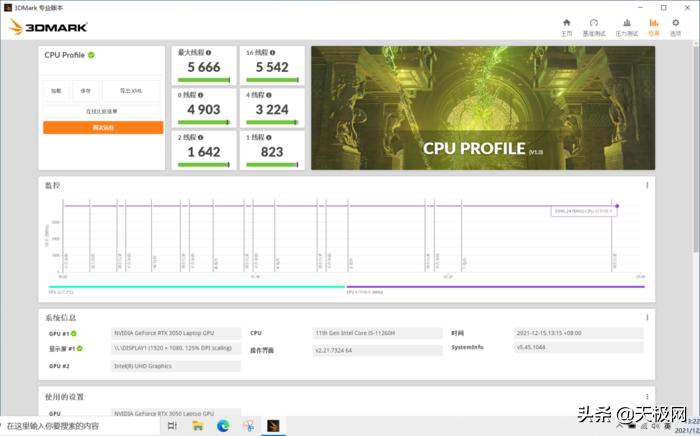Click green check badge next to GPU #1
Image resolution: width=700 pixels, height=436 pixels.
pyautogui.click(x=73, y=333)
